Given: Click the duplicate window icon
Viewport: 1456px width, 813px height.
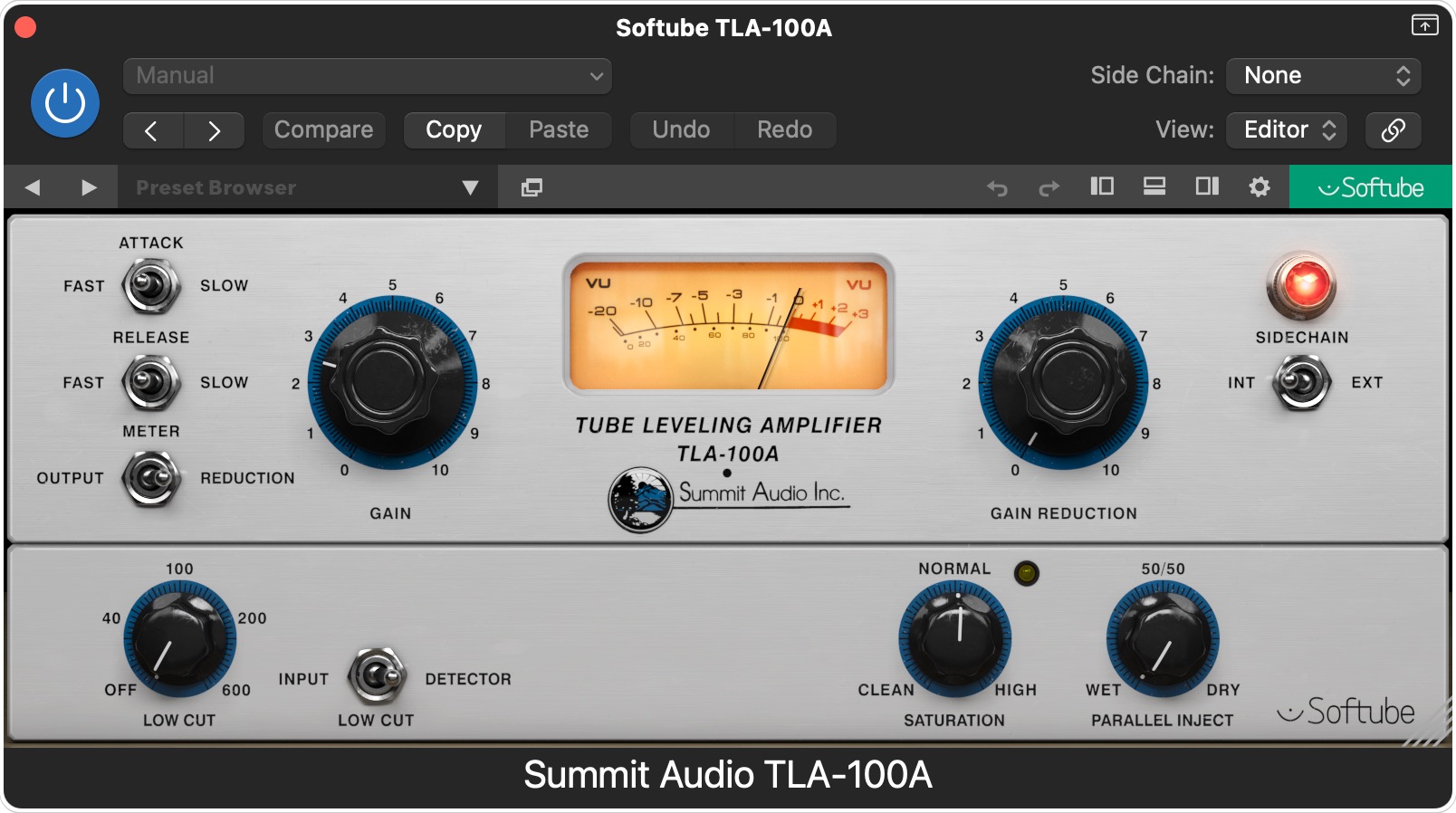Looking at the screenshot, I should point(532,187).
